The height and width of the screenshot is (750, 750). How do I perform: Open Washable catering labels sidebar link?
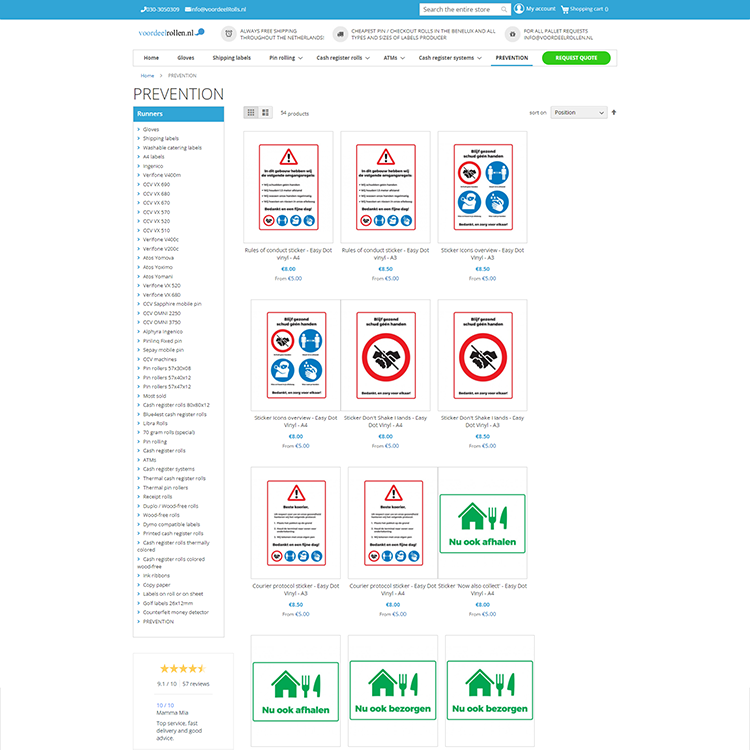pos(172,148)
